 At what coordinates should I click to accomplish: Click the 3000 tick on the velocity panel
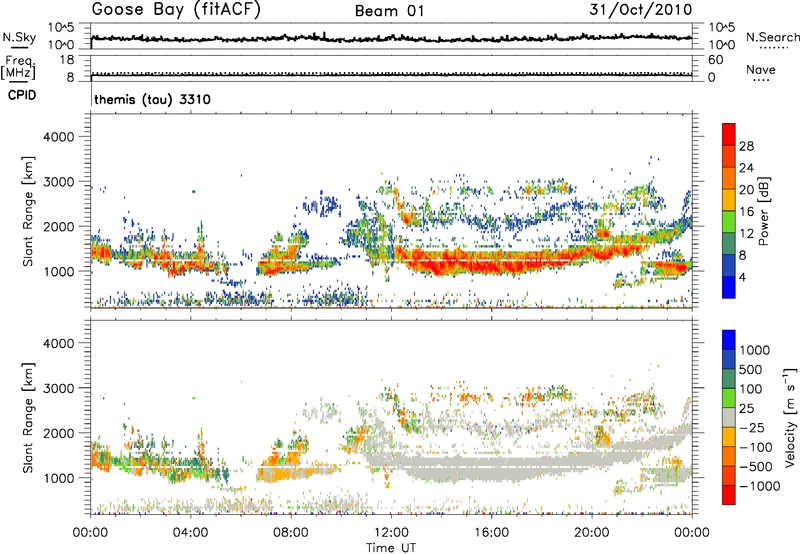pyautogui.click(x=59, y=388)
